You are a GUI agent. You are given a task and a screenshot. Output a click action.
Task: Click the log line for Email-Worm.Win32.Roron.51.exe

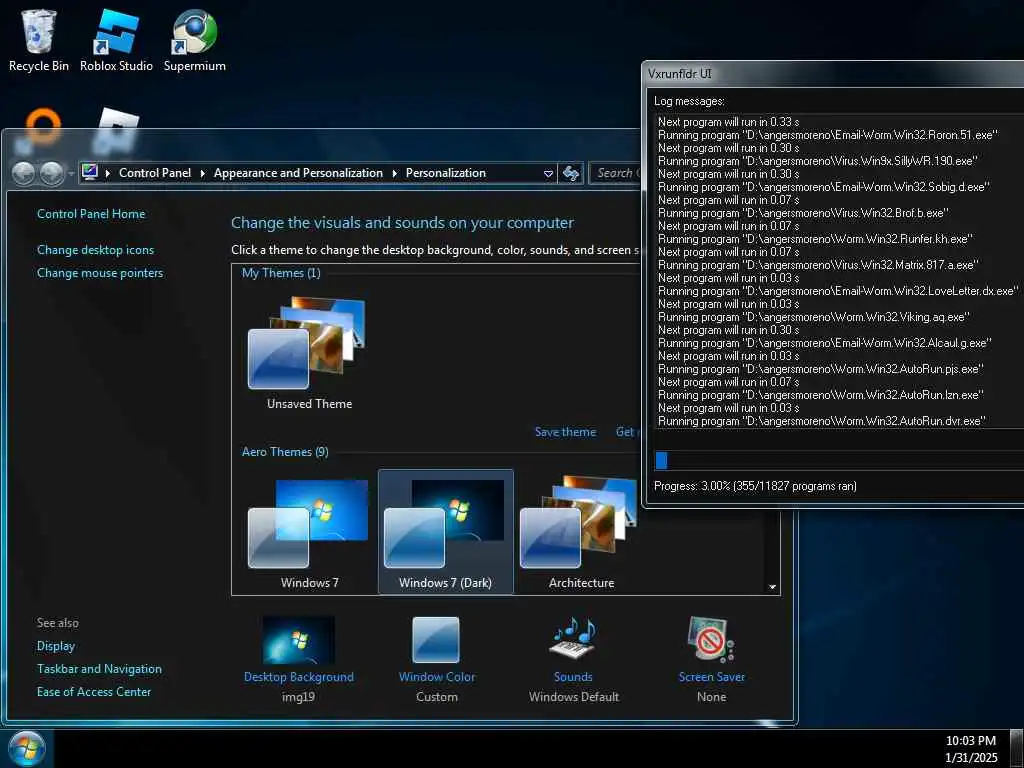(827, 135)
